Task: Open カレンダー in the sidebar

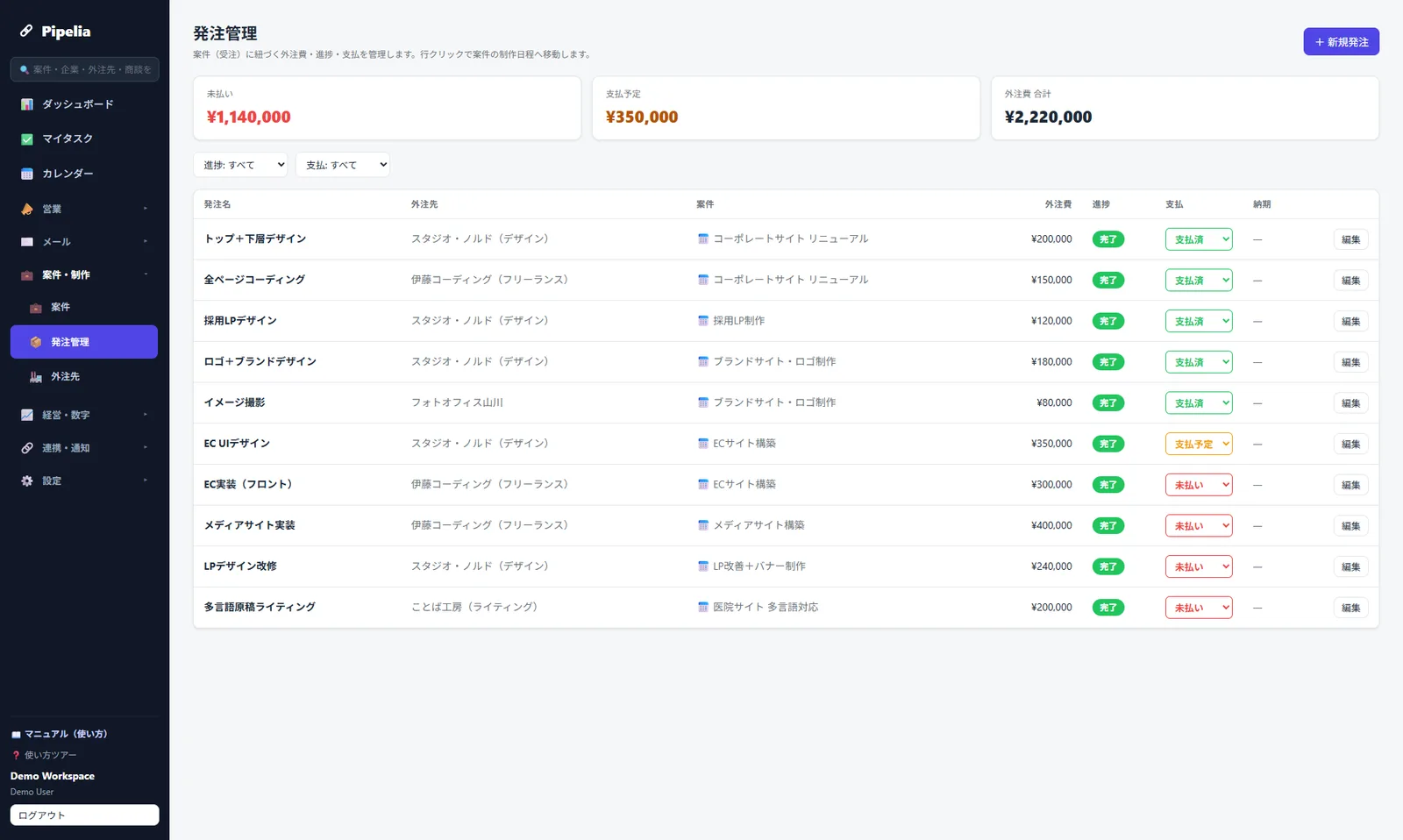Action: [84, 174]
